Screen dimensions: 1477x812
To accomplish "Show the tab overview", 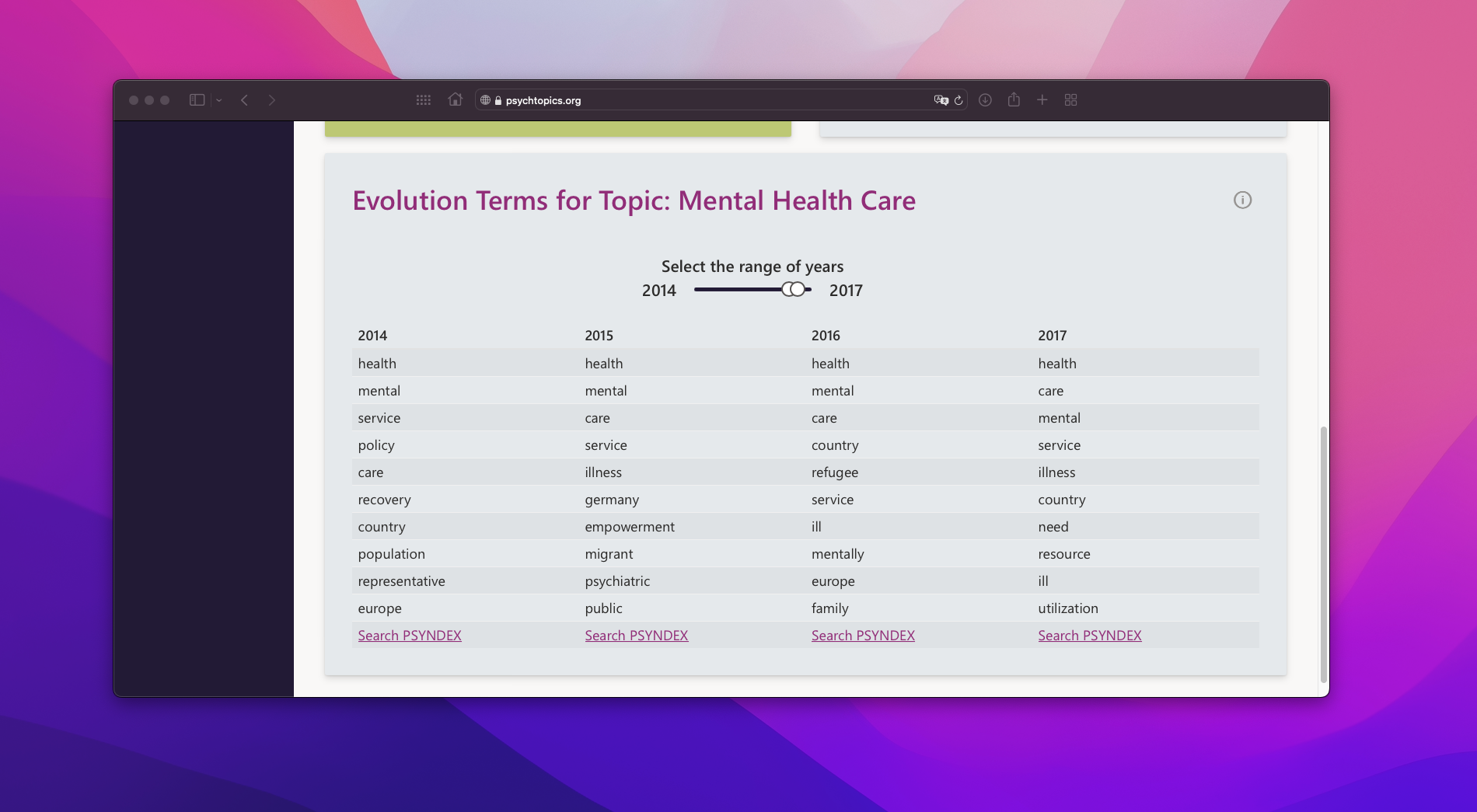I will (1071, 100).
